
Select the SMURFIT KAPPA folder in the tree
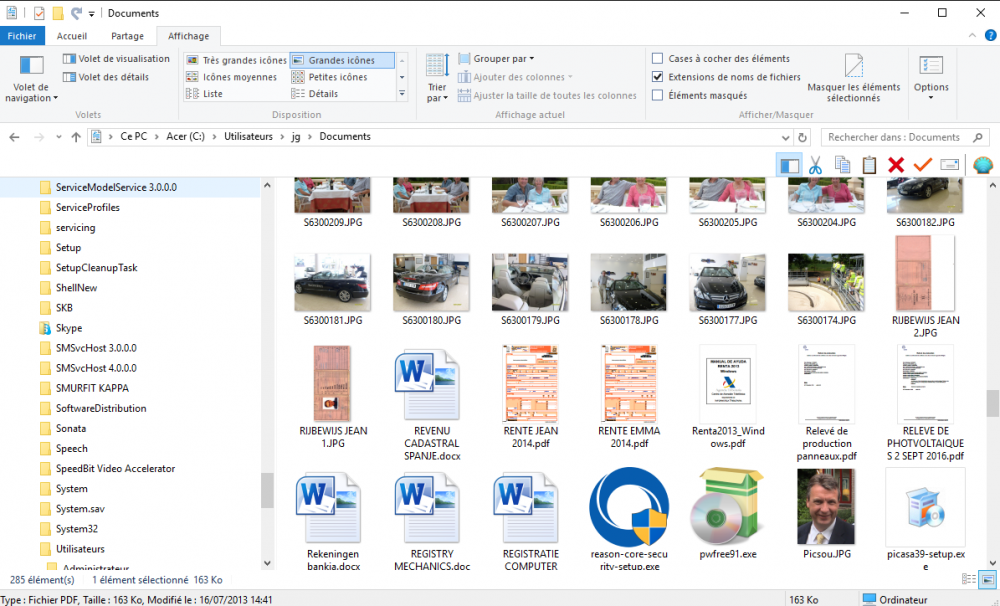[x=92, y=388]
